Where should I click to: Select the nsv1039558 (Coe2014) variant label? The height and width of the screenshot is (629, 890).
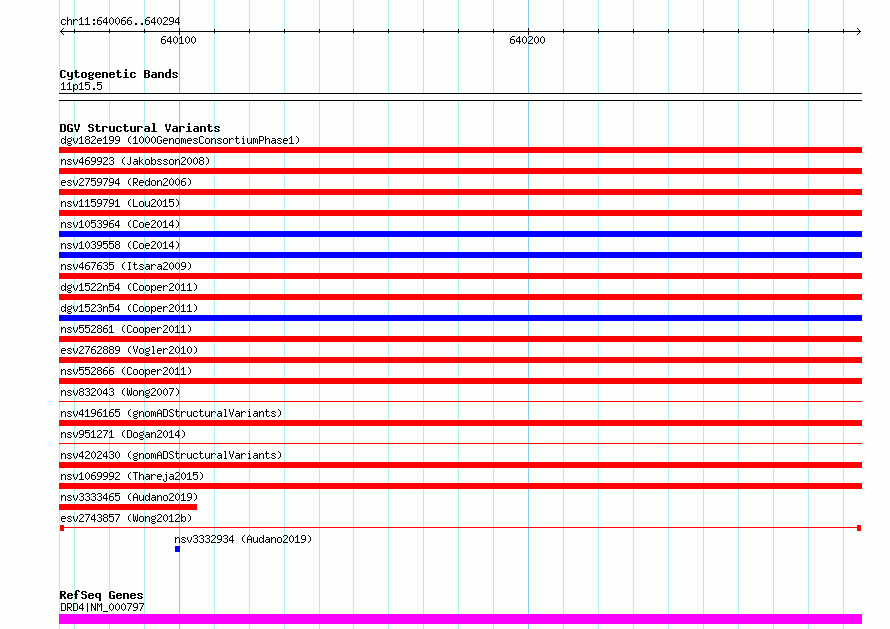tap(120, 245)
